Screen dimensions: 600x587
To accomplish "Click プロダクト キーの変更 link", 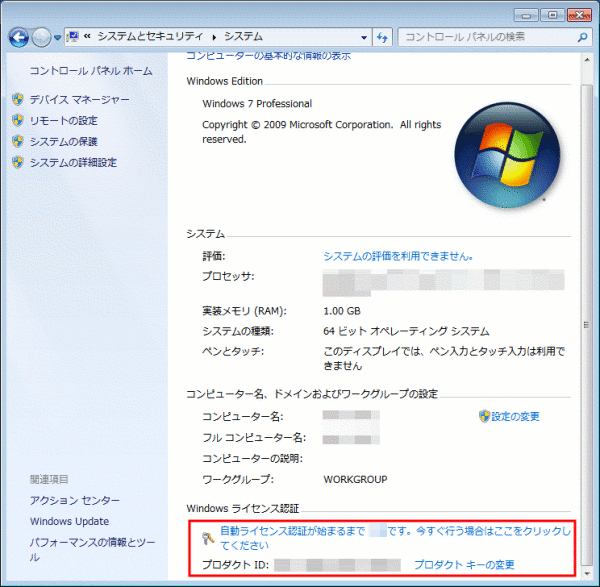I will (x=464, y=565).
